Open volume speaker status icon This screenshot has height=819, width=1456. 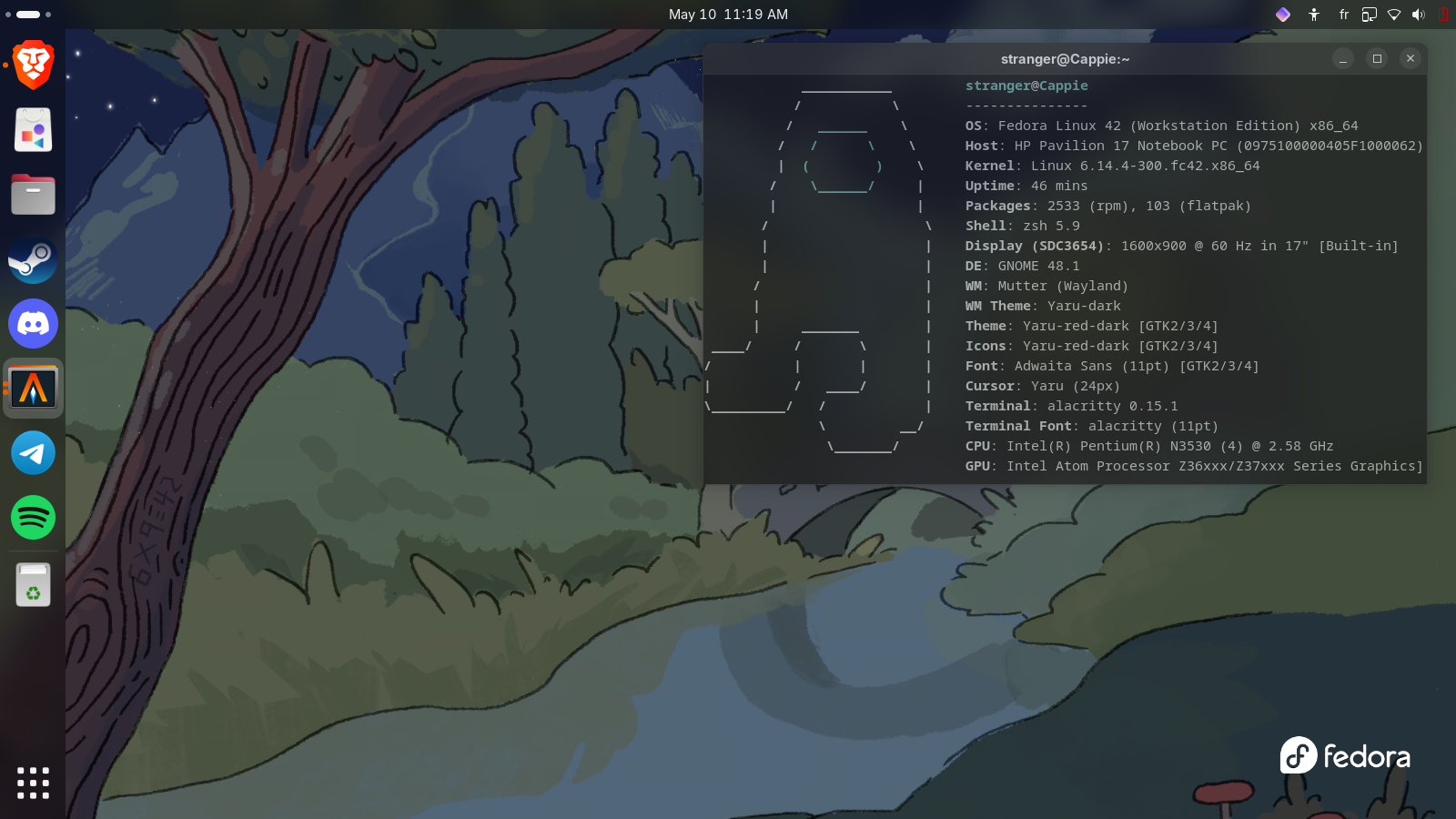coord(1418,15)
